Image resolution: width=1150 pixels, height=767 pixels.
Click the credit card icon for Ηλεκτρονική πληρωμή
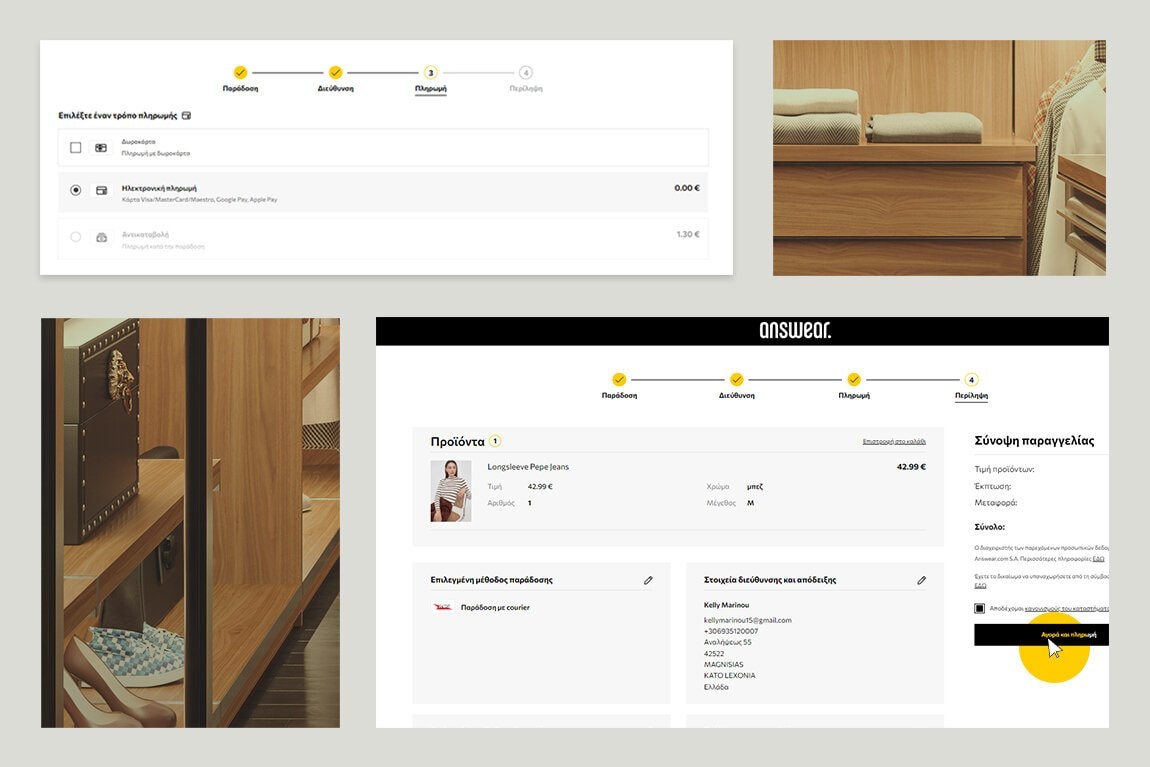pyautogui.click(x=101, y=190)
